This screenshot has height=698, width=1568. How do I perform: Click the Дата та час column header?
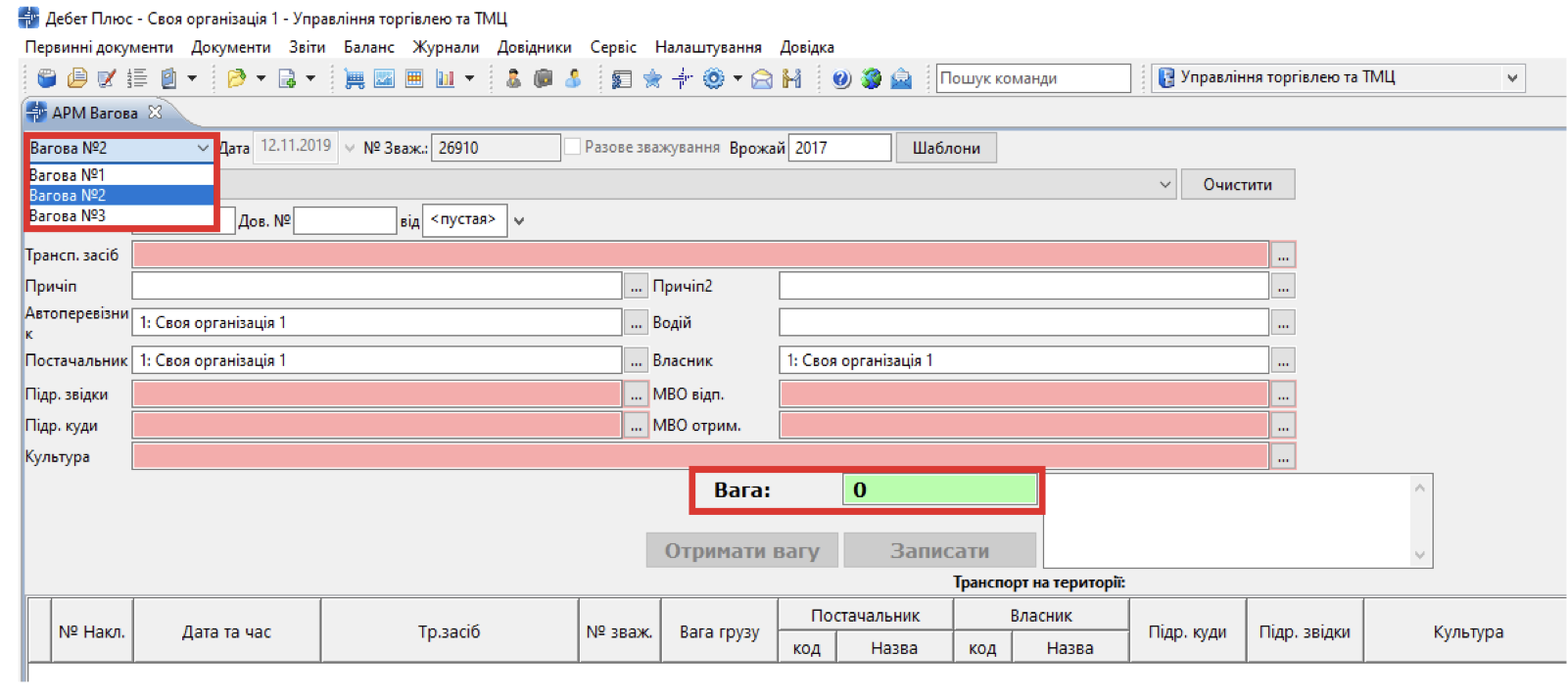tap(226, 631)
